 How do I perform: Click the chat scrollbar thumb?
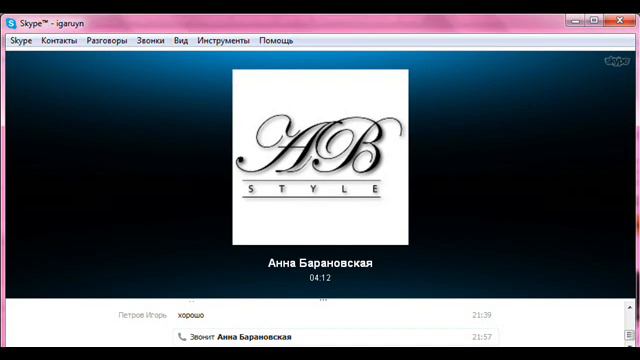point(629,335)
